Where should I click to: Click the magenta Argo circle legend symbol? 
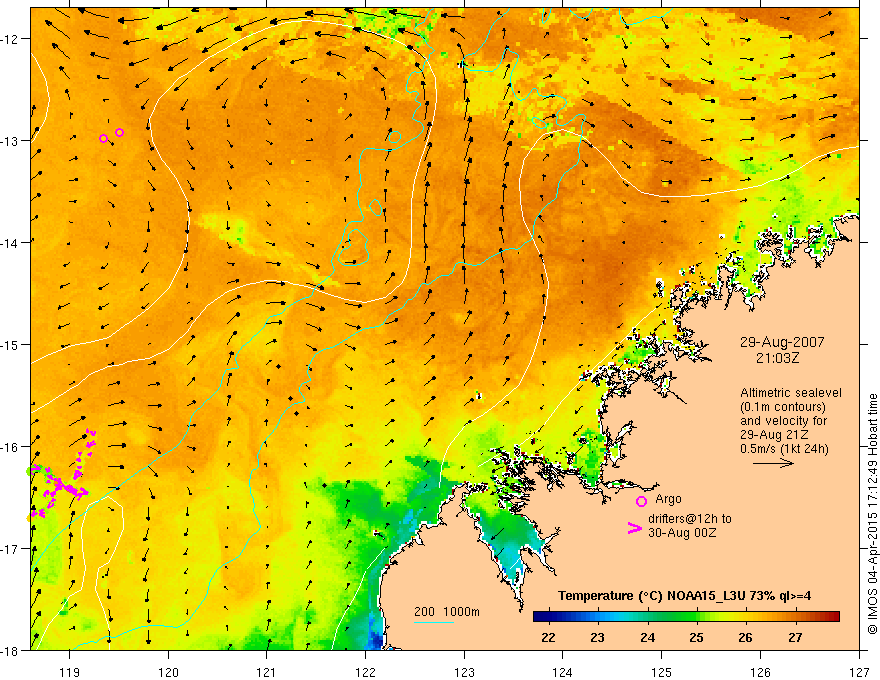[x=641, y=501]
